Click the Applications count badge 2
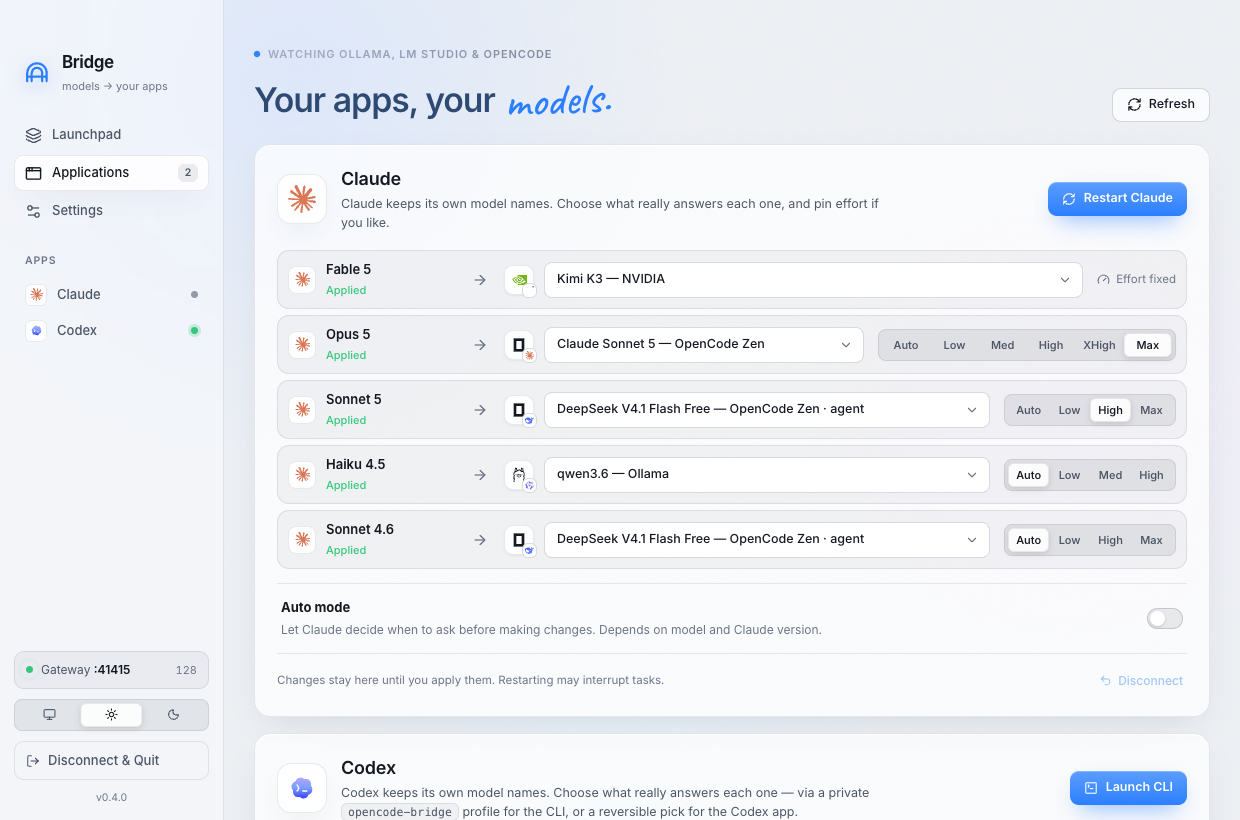 (187, 172)
